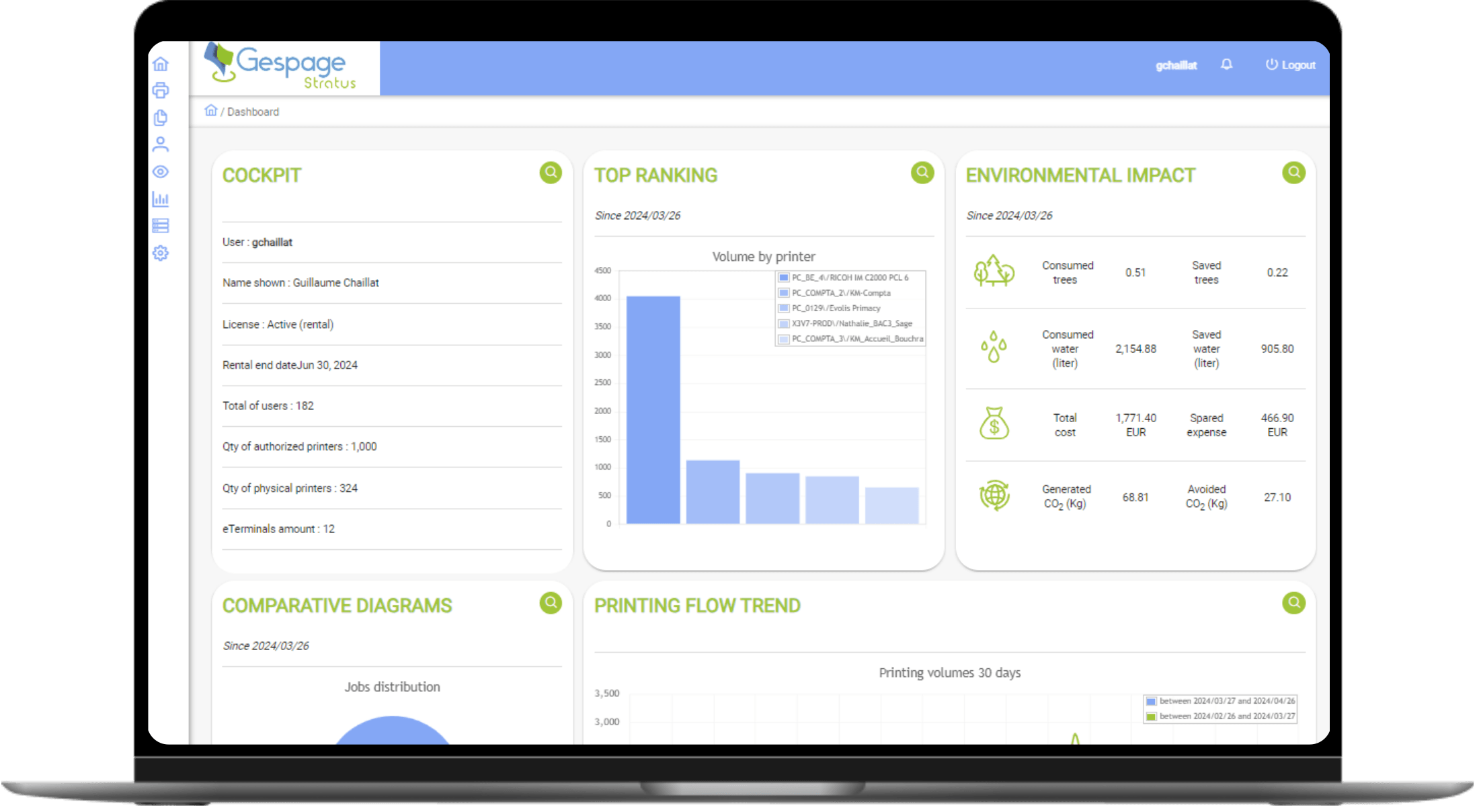
Task: Open the bar chart reports icon in sidebar
Action: [161, 199]
